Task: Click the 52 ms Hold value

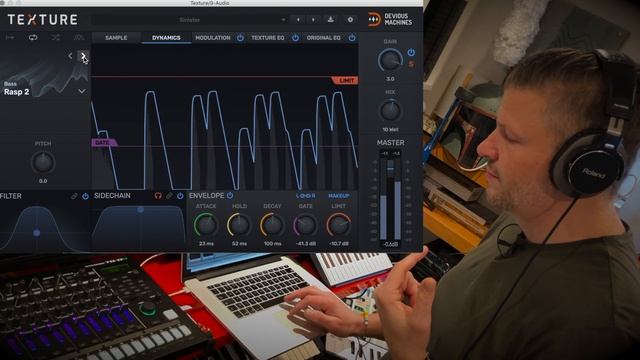Action: 239,244
